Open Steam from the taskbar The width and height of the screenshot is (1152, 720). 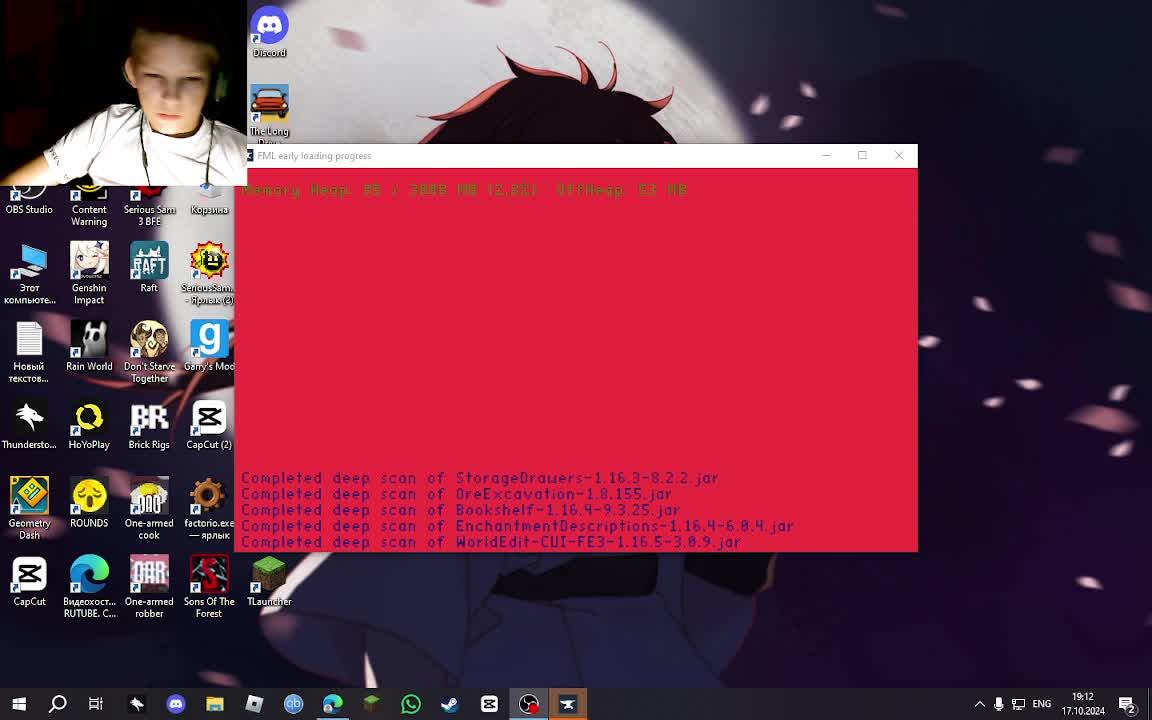coord(450,705)
